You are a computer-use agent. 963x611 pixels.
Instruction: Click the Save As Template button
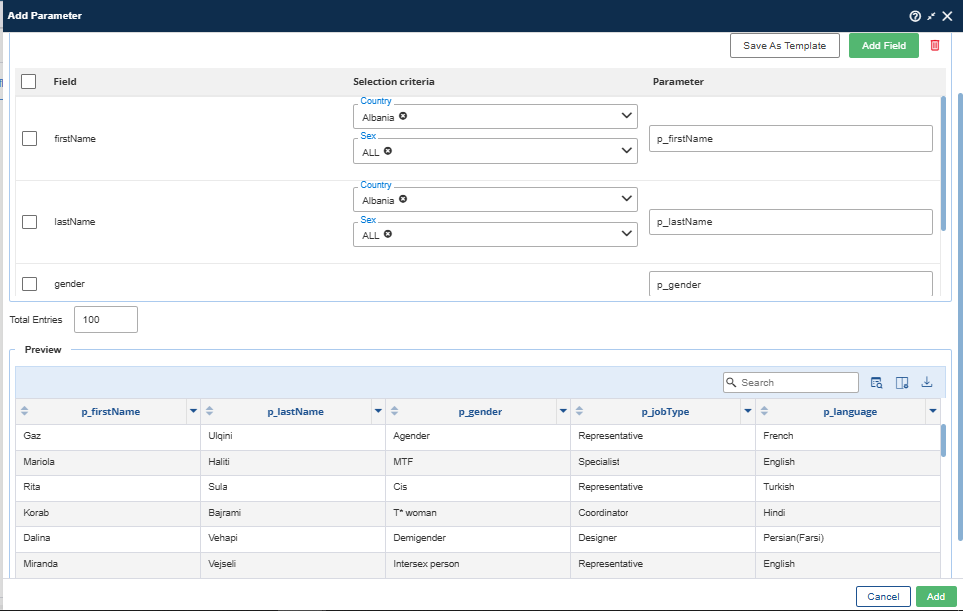point(784,46)
